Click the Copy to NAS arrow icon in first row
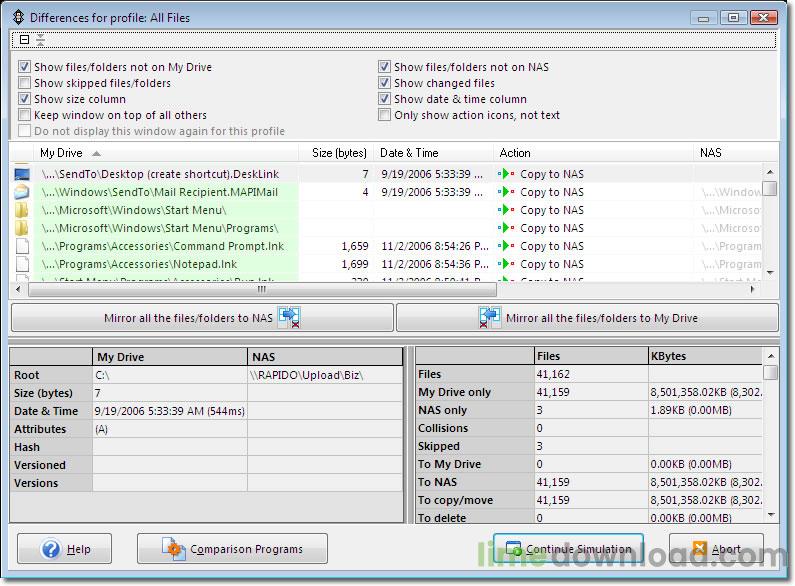 pyautogui.click(x=506, y=174)
